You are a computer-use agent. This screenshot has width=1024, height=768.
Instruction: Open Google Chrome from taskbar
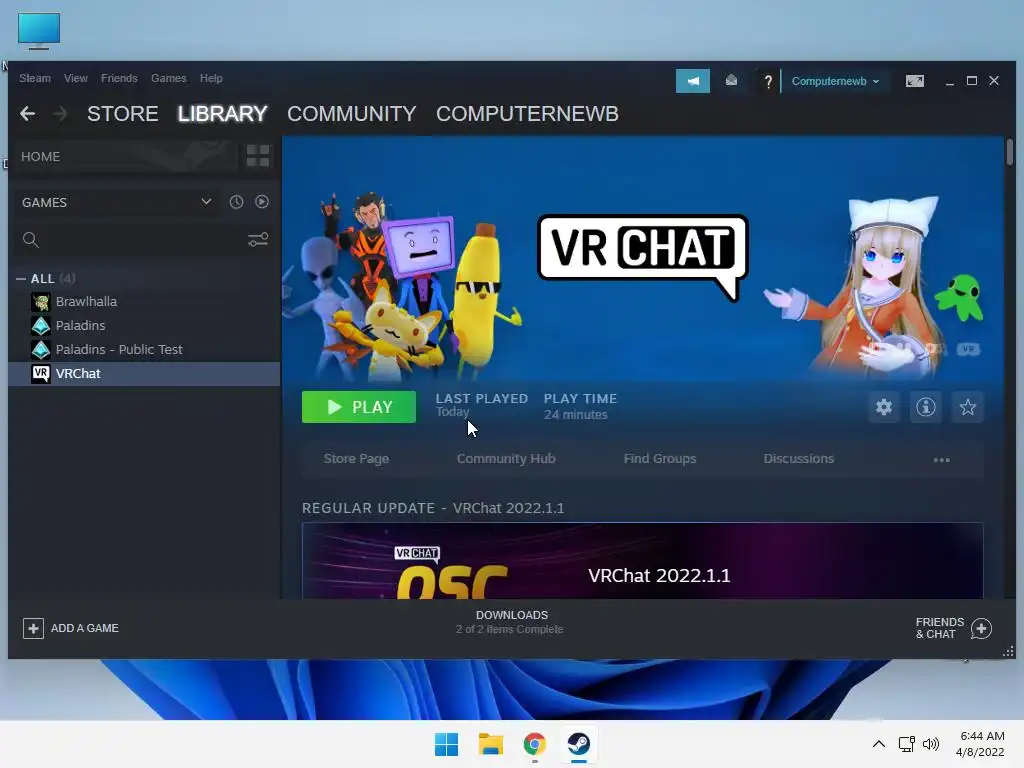(x=534, y=744)
